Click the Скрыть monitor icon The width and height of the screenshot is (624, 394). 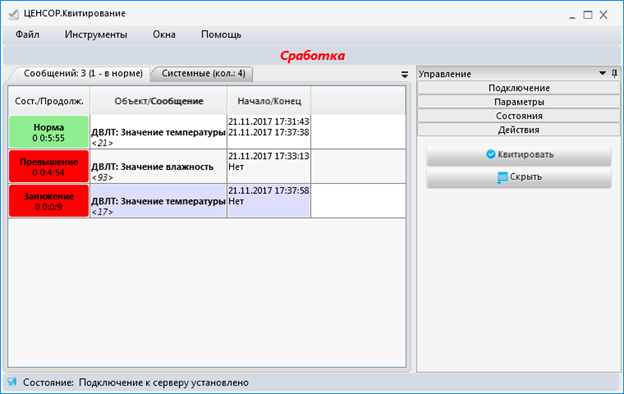502,177
